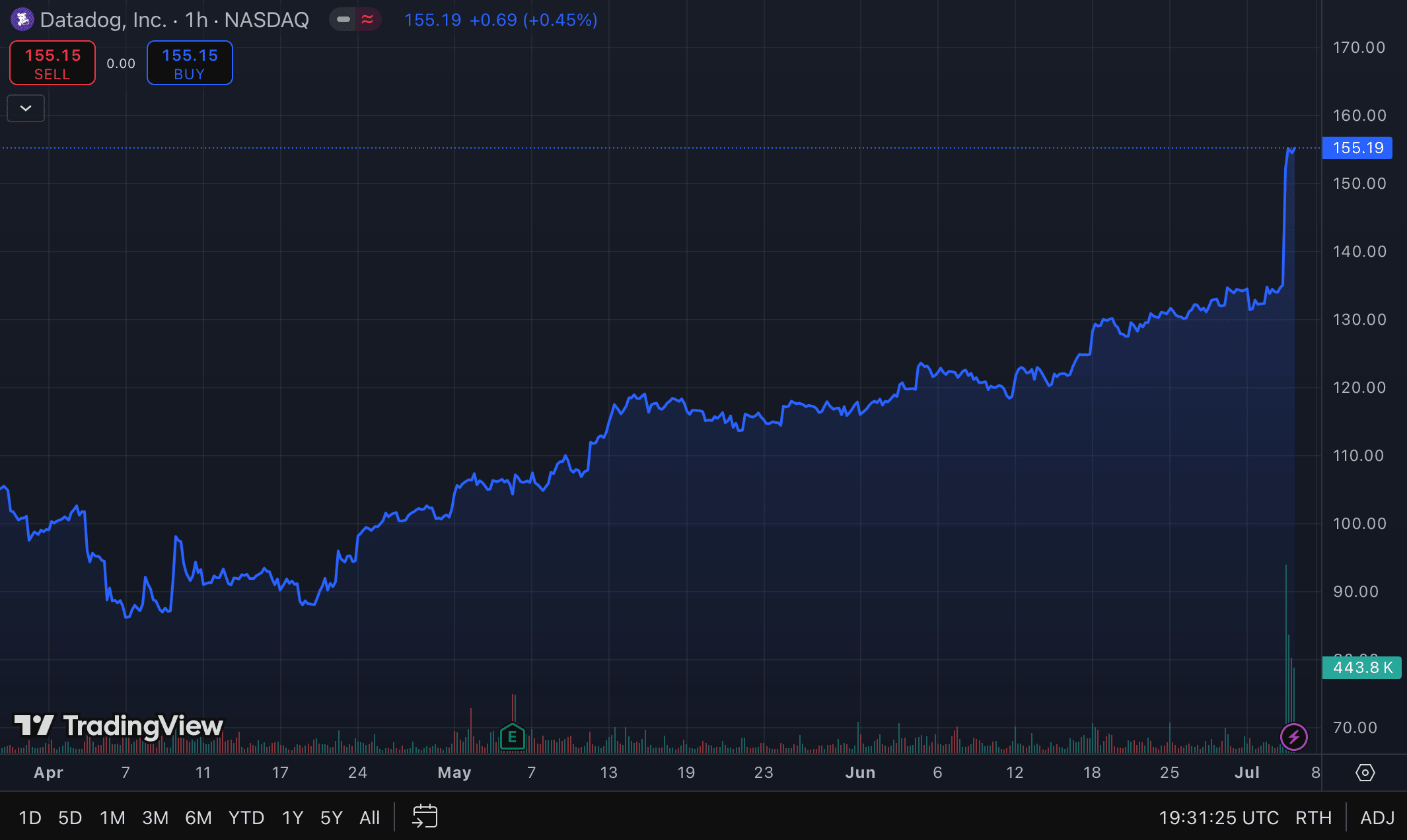This screenshot has height=840, width=1407.
Task: Collapse the indicator legend chevron
Action: click(26, 108)
